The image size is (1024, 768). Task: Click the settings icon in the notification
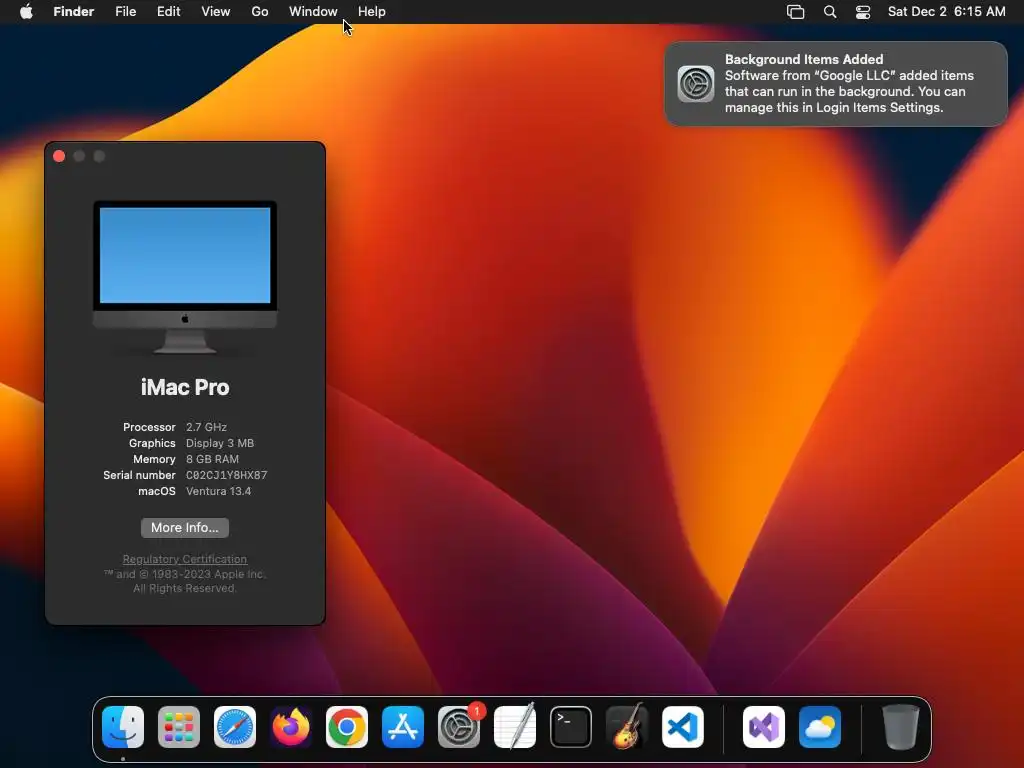(696, 84)
